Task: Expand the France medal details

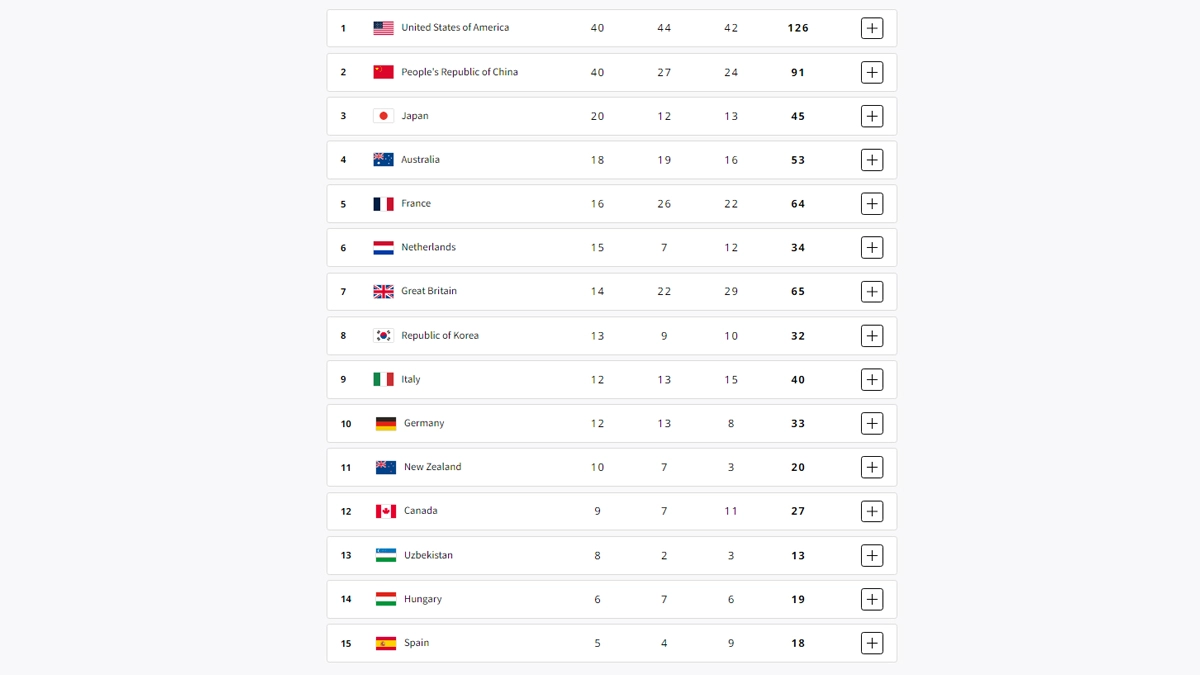Action: [872, 204]
